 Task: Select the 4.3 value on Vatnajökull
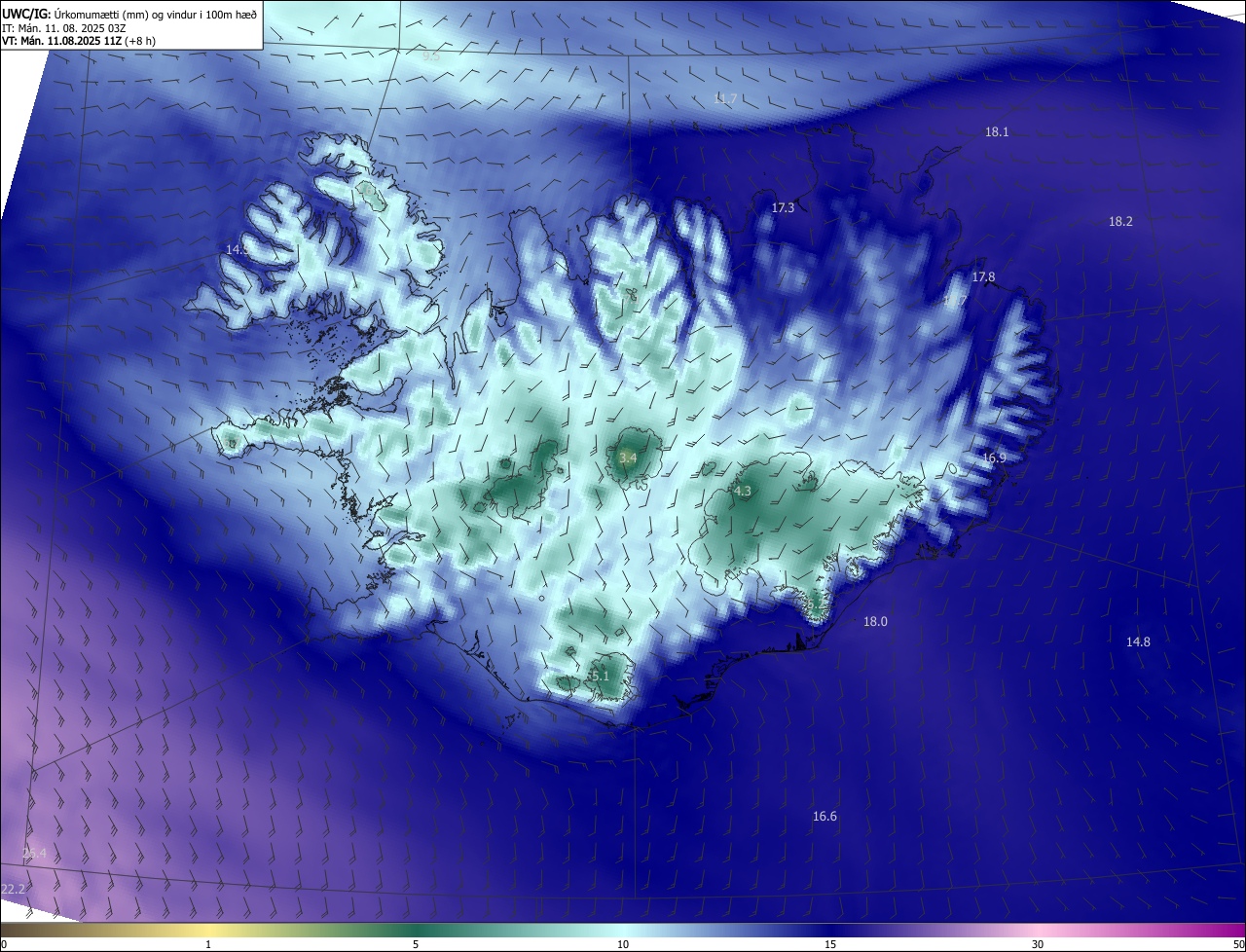(x=742, y=491)
